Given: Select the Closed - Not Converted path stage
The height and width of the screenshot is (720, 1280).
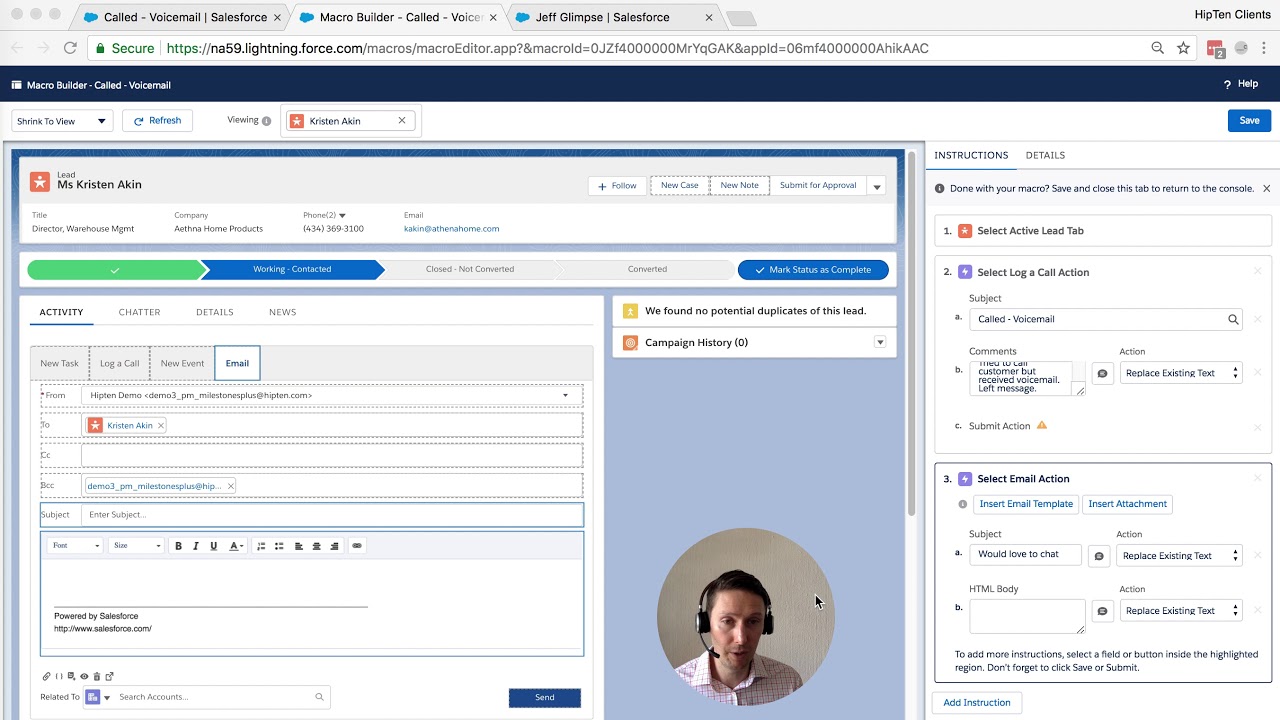Looking at the screenshot, I should 469,269.
